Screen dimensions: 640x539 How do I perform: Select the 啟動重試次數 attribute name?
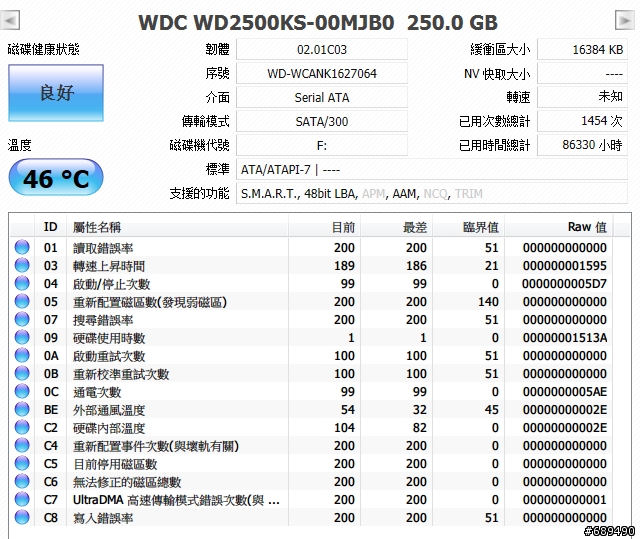pyautogui.click(x=109, y=356)
